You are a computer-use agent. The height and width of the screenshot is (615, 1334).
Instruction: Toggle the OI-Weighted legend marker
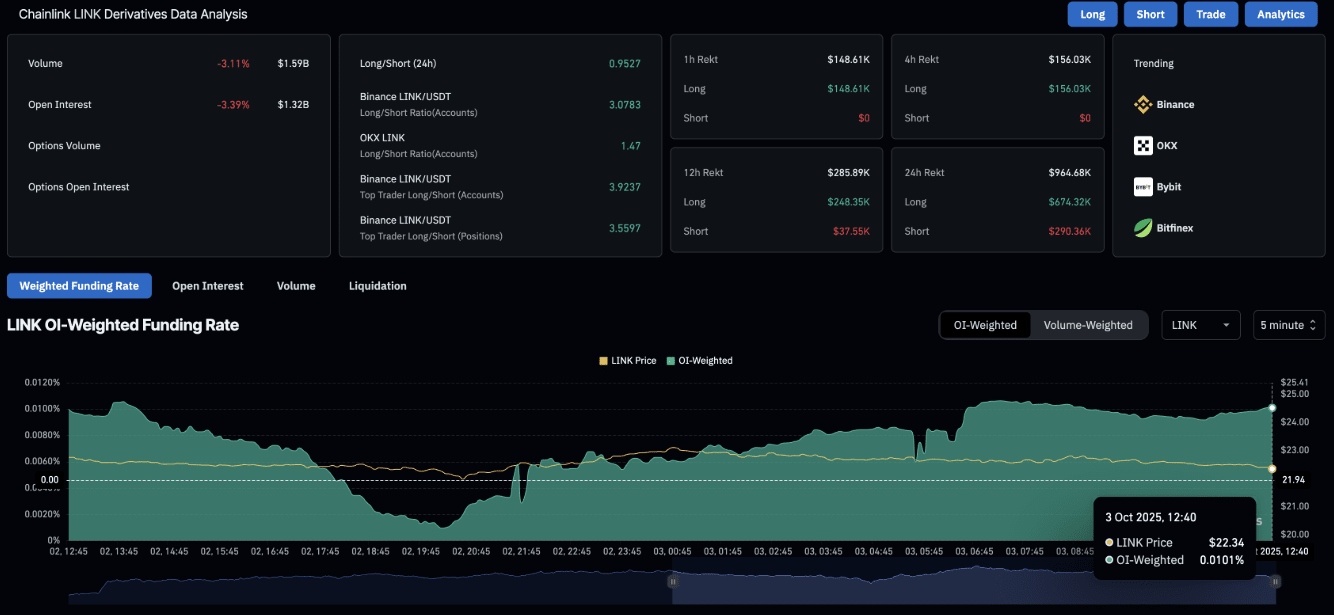click(x=670, y=361)
